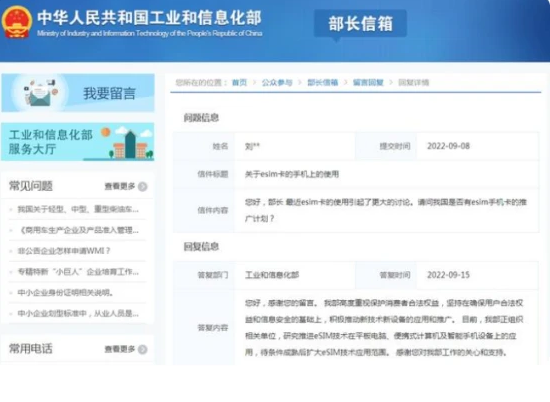Screen dimensions: 550x402
Task: Open FAQ 中小企业身份证明相关说明
Action: (65, 293)
